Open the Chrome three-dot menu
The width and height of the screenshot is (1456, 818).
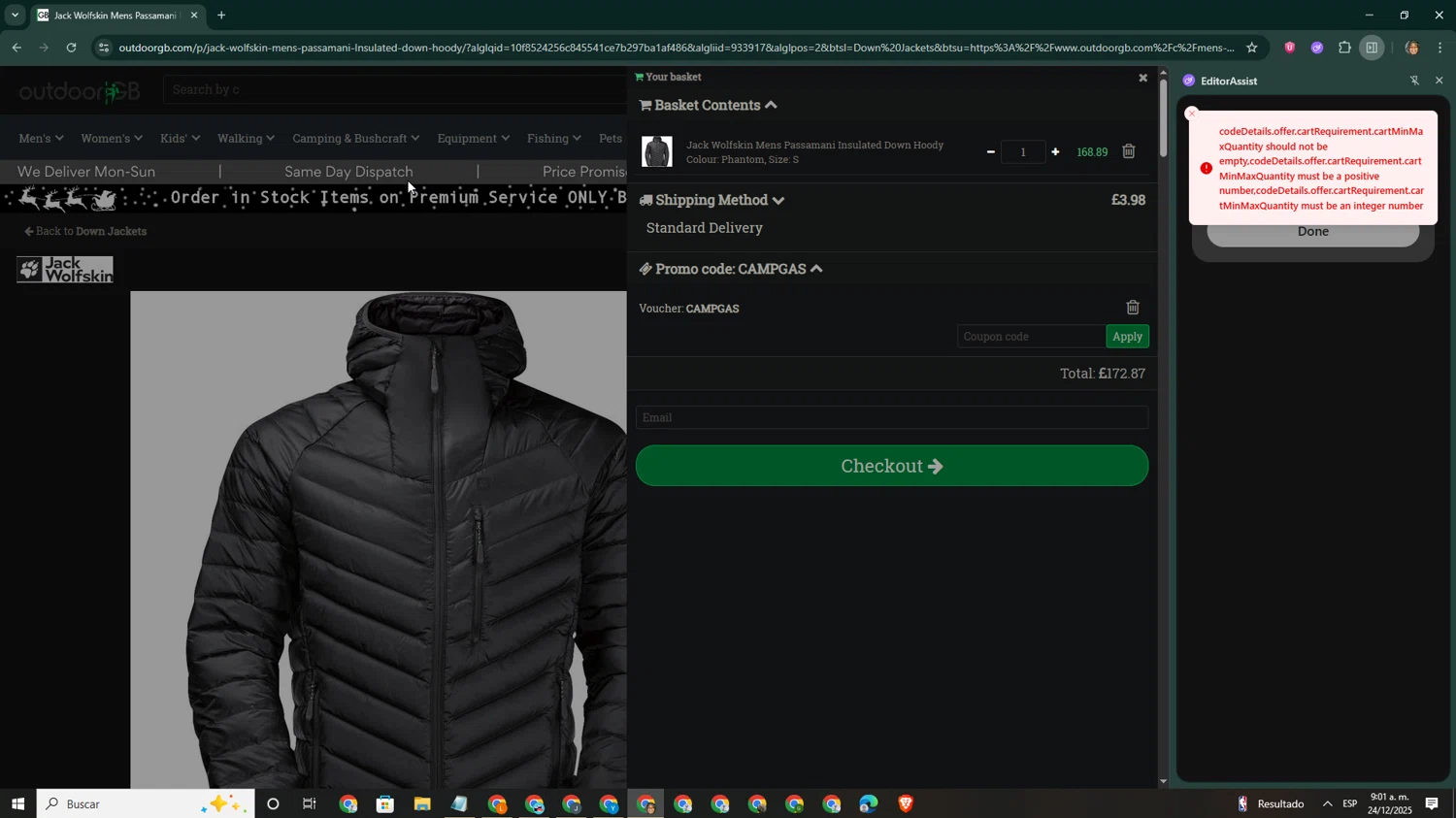point(1440,48)
